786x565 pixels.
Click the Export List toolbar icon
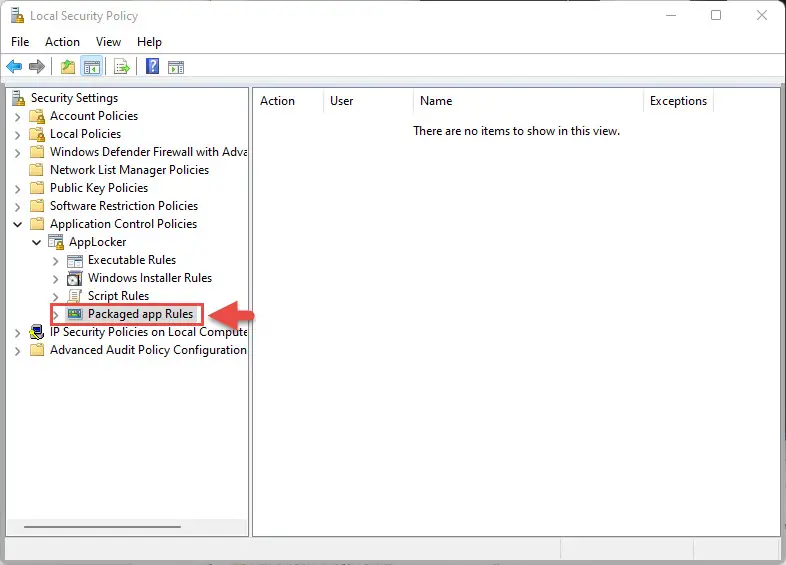point(122,67)
